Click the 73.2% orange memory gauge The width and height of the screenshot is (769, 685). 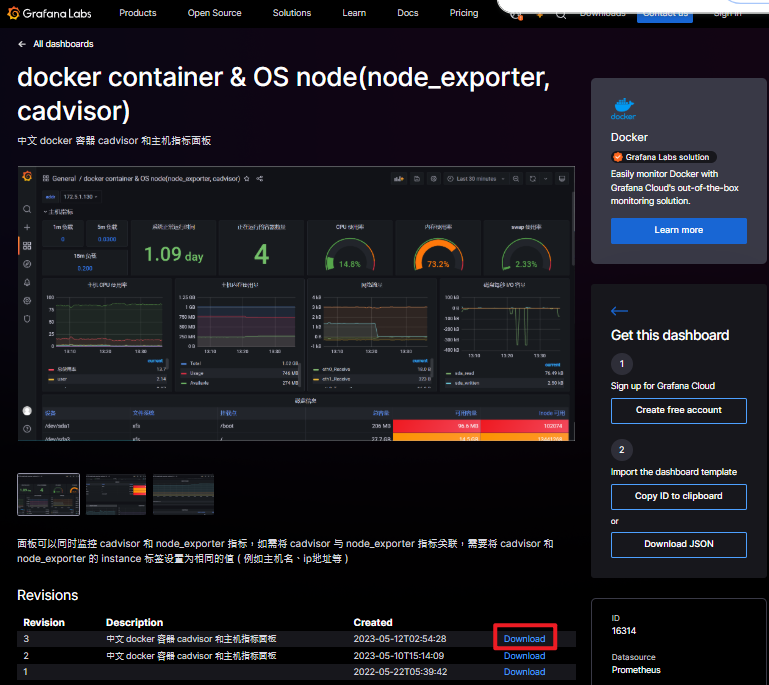tap(438, 255)
